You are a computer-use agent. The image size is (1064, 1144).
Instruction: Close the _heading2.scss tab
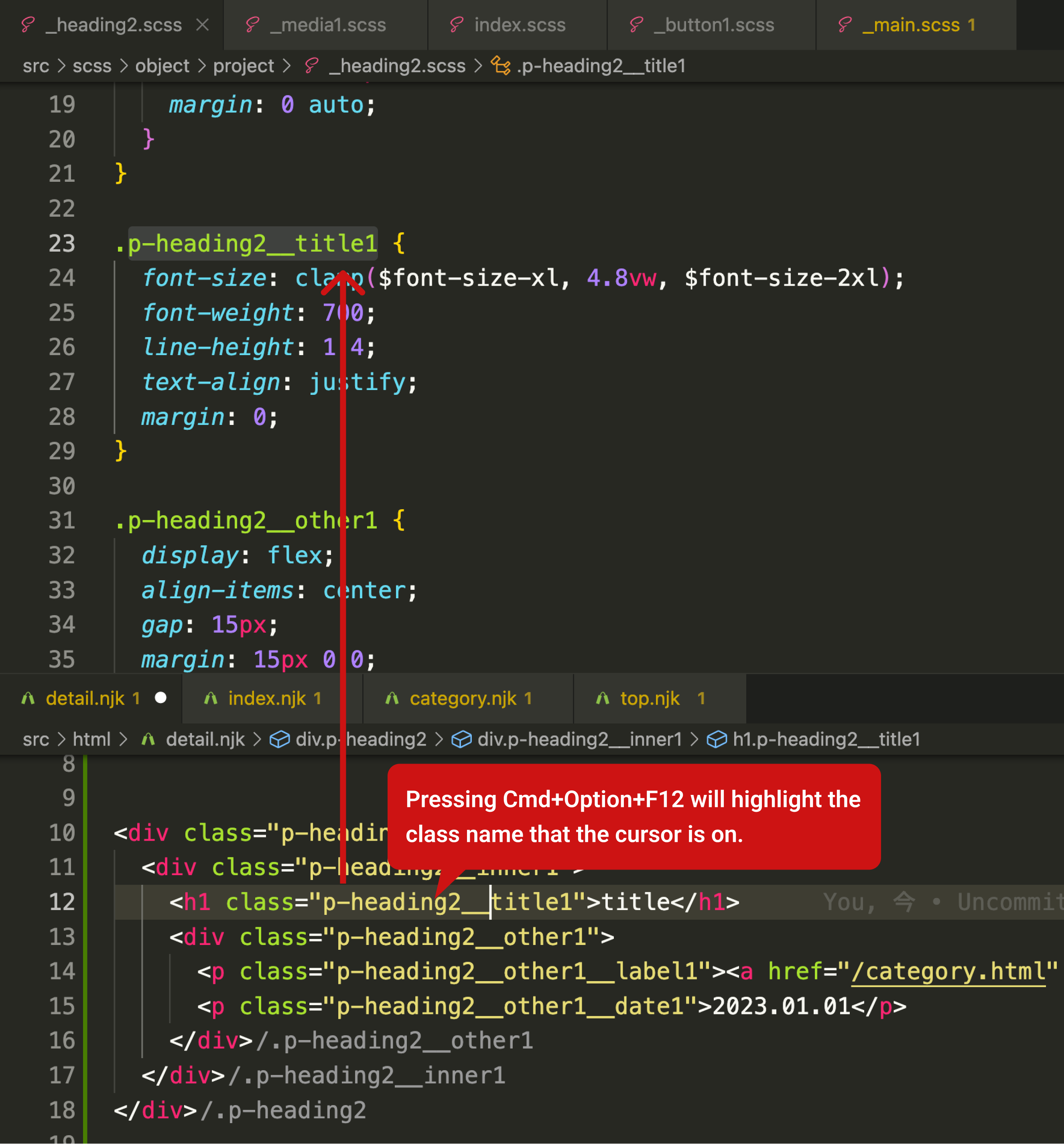(x=203, y=25)
